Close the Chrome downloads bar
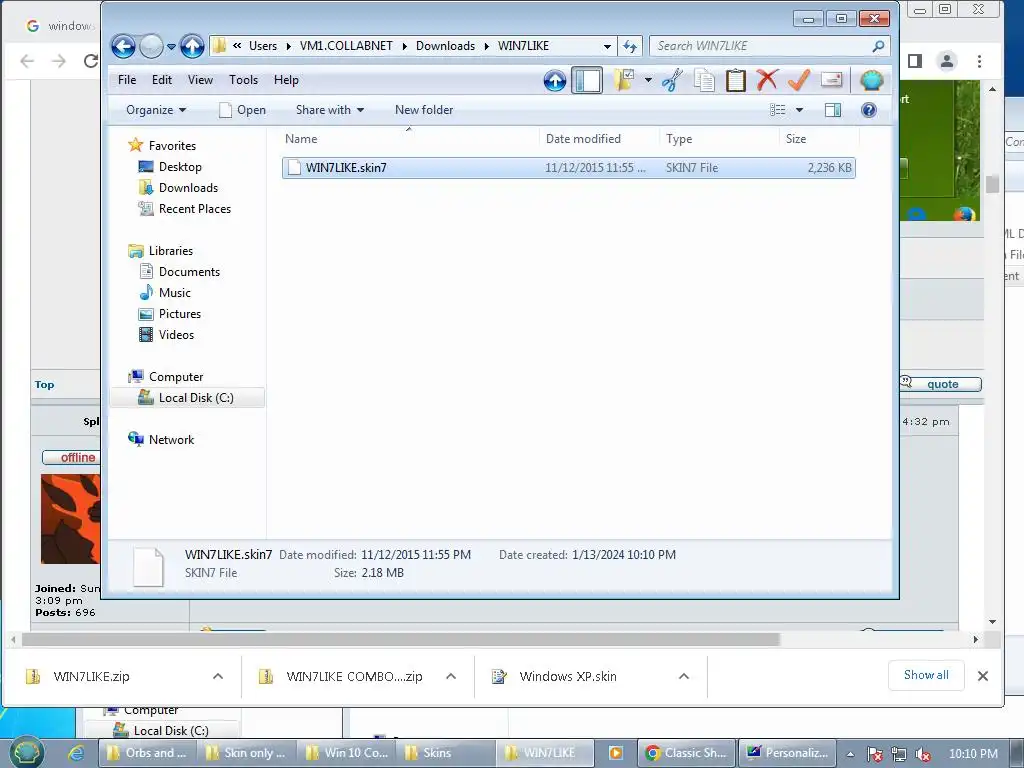The image size is (1024, 768). click(983, 676)
